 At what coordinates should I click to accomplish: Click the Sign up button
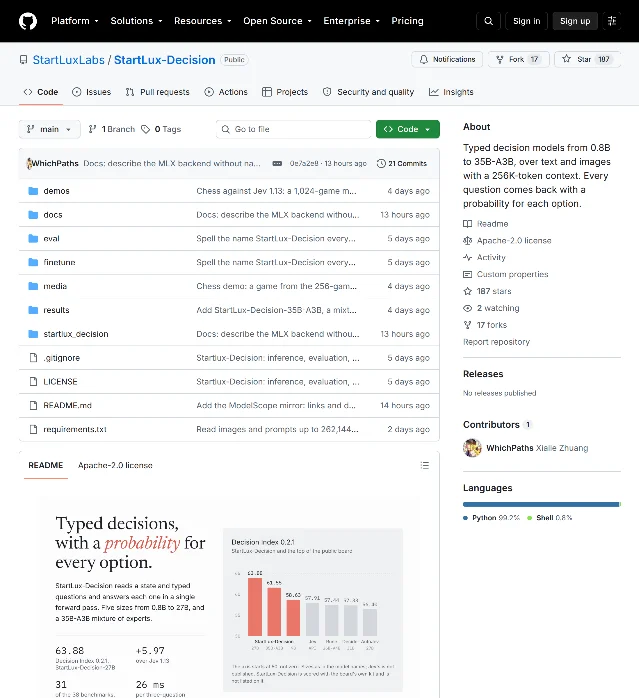[575, 21]
